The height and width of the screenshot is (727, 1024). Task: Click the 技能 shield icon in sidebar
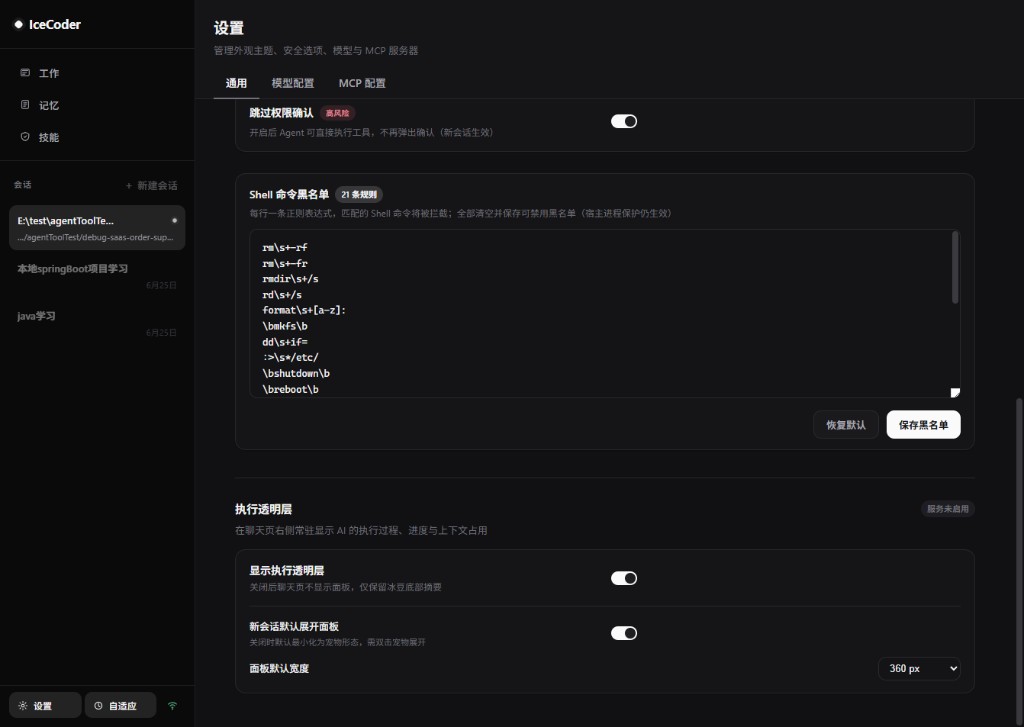(25, 137)
